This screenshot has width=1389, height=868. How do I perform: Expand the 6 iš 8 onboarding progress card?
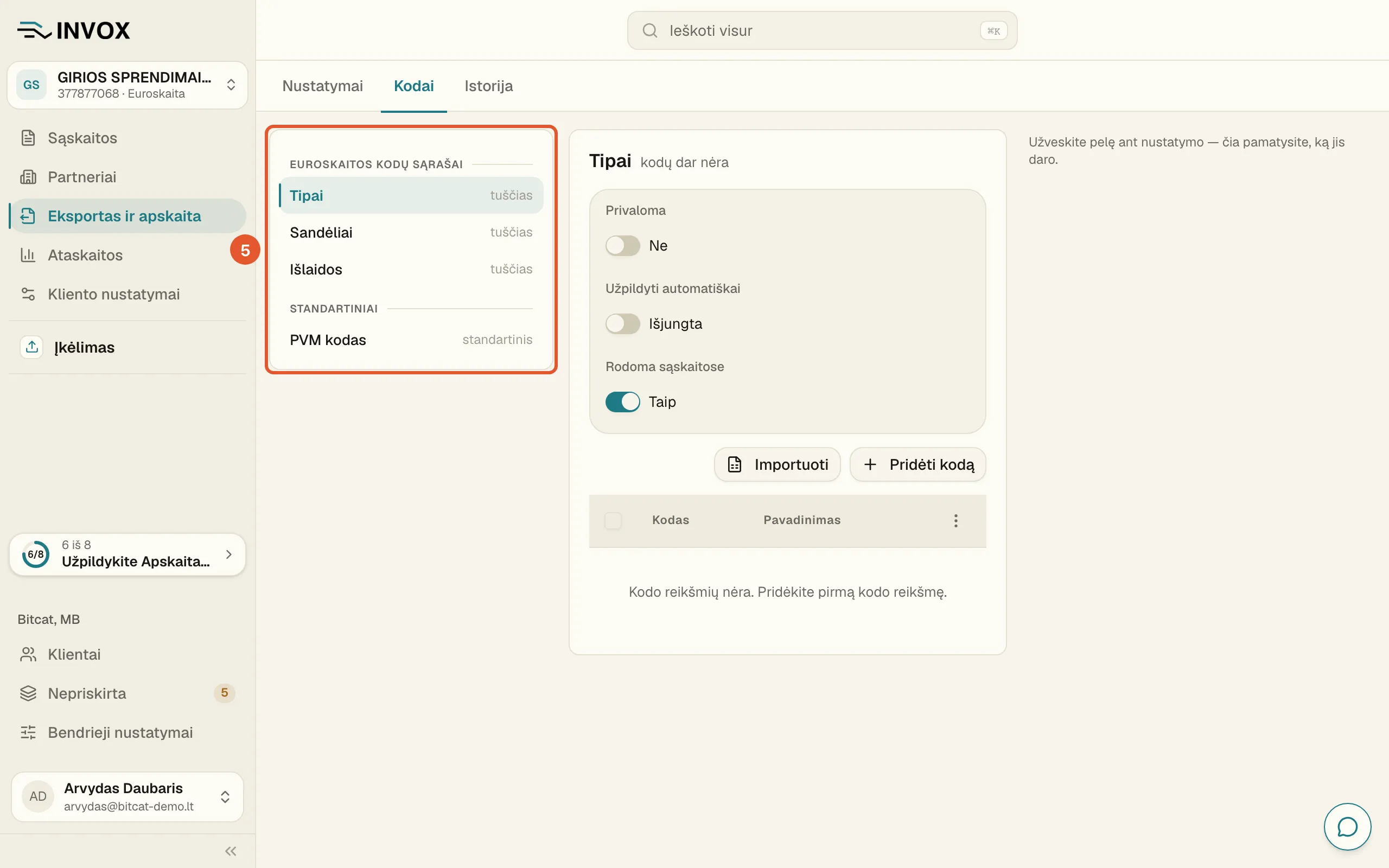click(128, 554)
